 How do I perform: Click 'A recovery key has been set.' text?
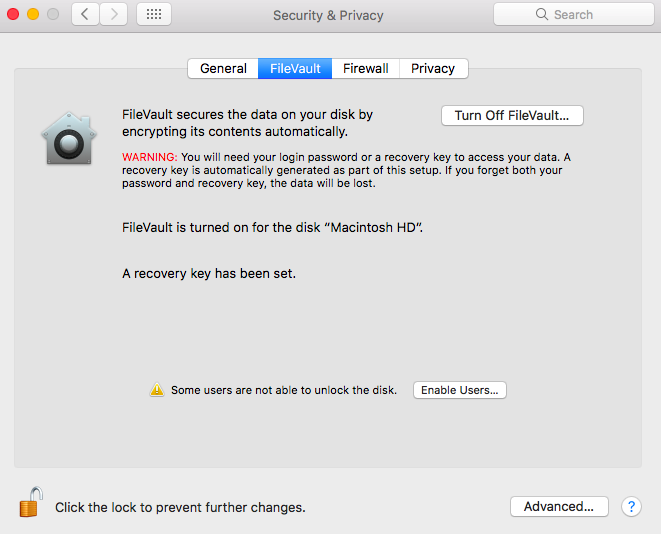click(209, 274)
